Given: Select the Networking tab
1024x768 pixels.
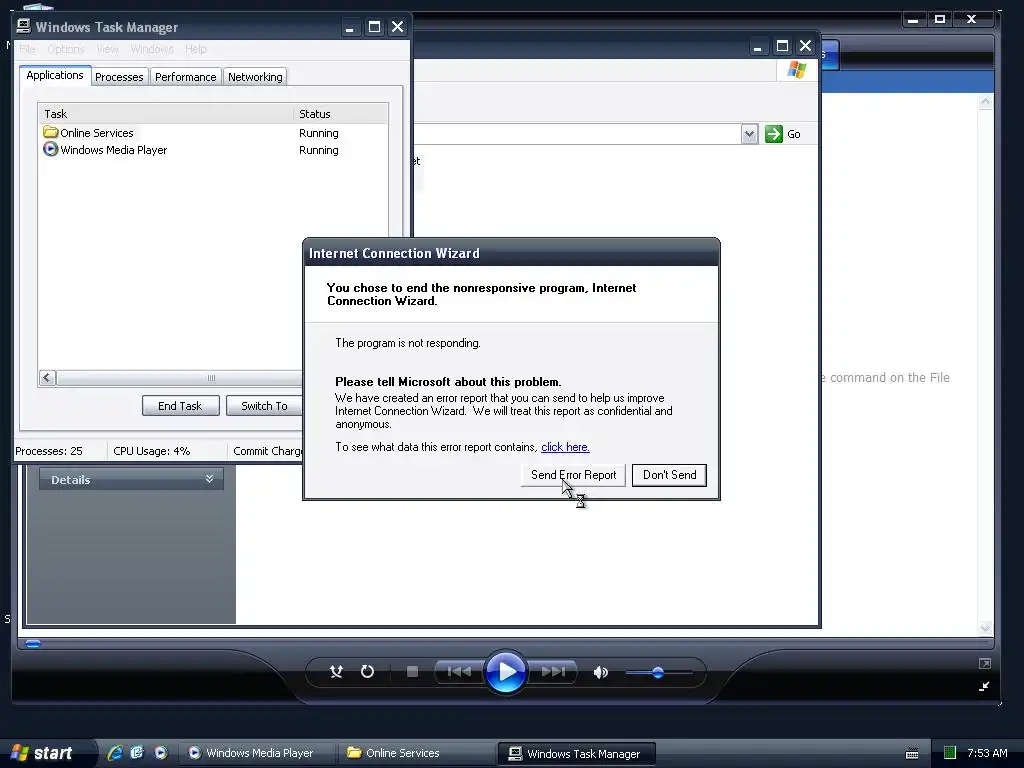Looking at the screenshot, I should pos(255,77).
